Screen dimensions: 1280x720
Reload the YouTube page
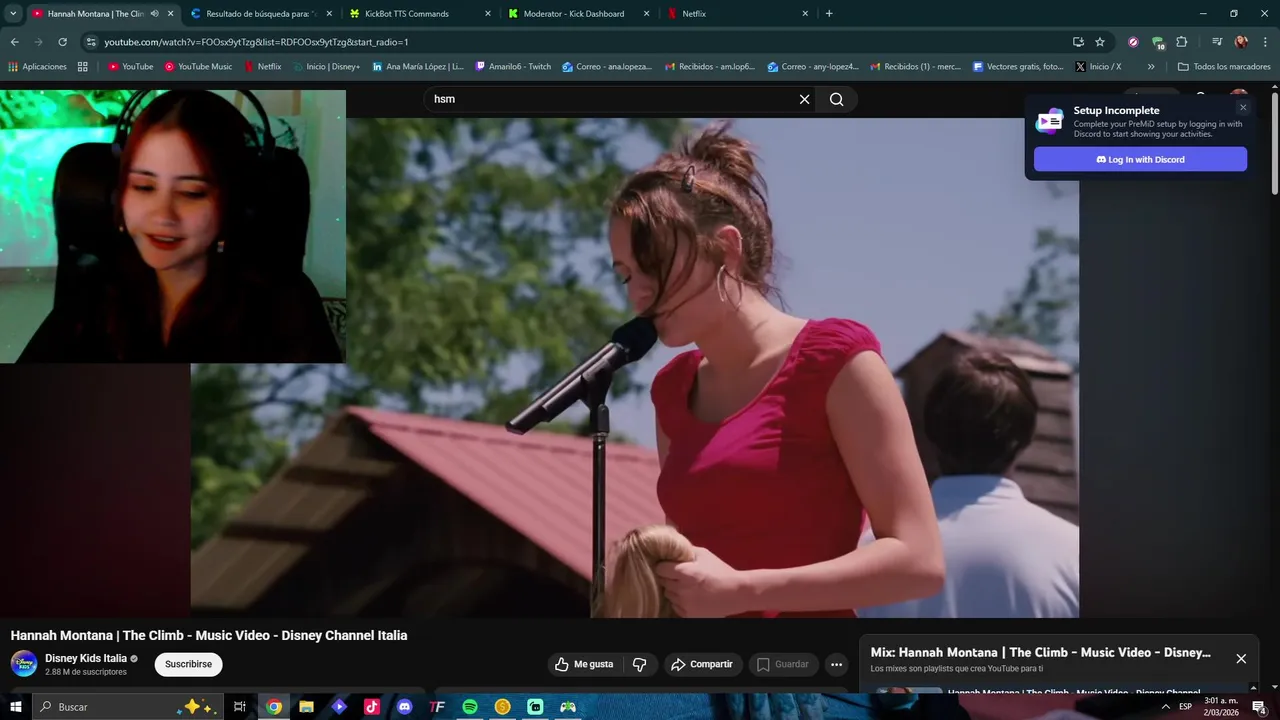click(x=62, y=42)
